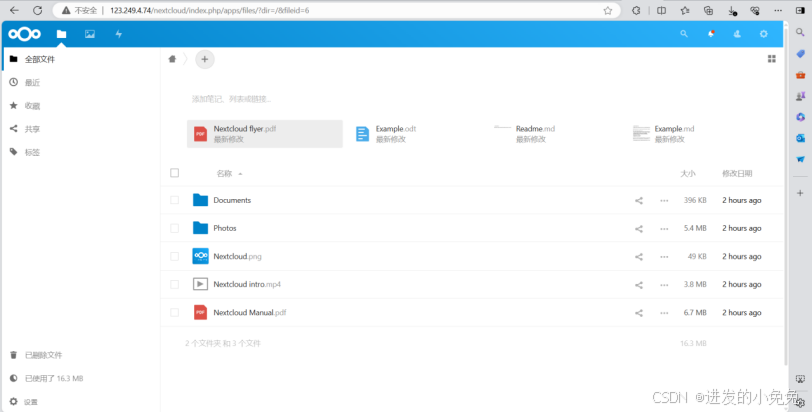This screenshot has width=812, height=413.
Task: Open more actions for Documents folder
Action: (664, 200)
